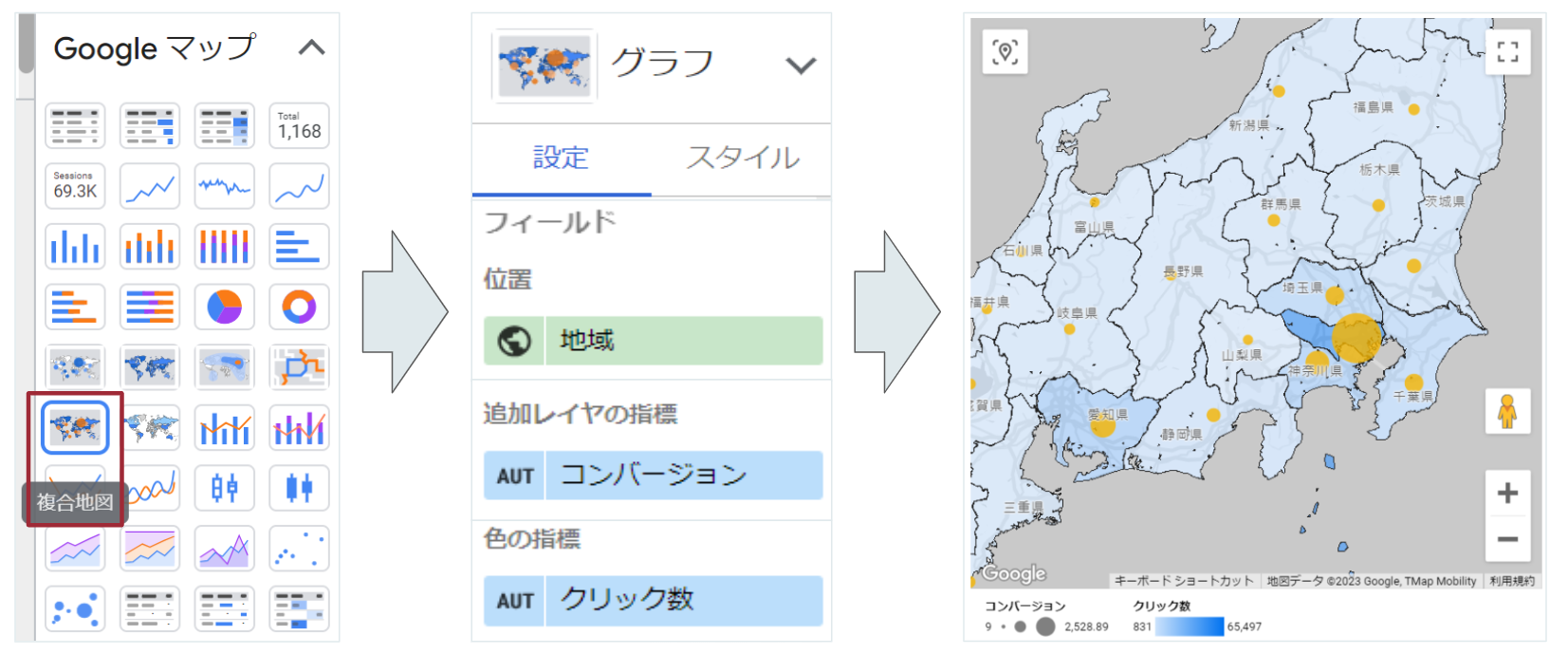Screen dimensions: 1568x654
Task: Collapse the Google マップ section
Action: [312, 47]
